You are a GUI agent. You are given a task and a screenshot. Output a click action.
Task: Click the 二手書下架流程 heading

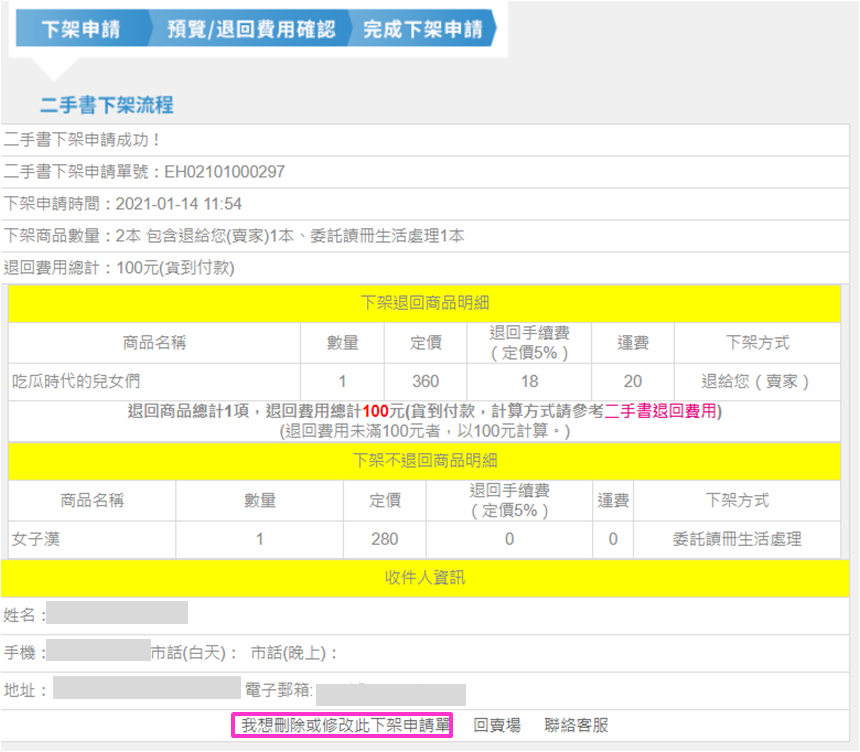107,105
